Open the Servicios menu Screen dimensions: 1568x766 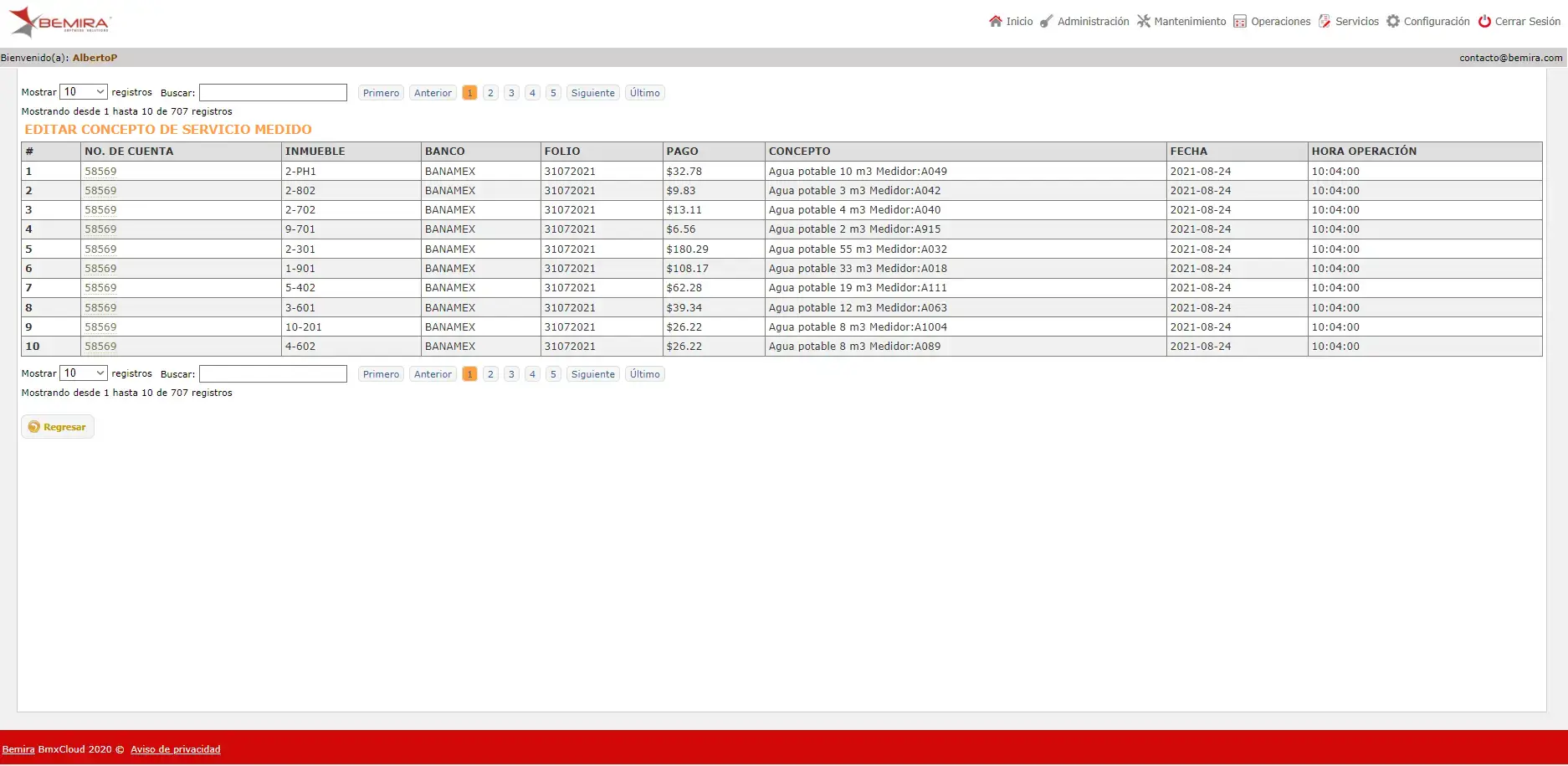[x=1356, y=22]
